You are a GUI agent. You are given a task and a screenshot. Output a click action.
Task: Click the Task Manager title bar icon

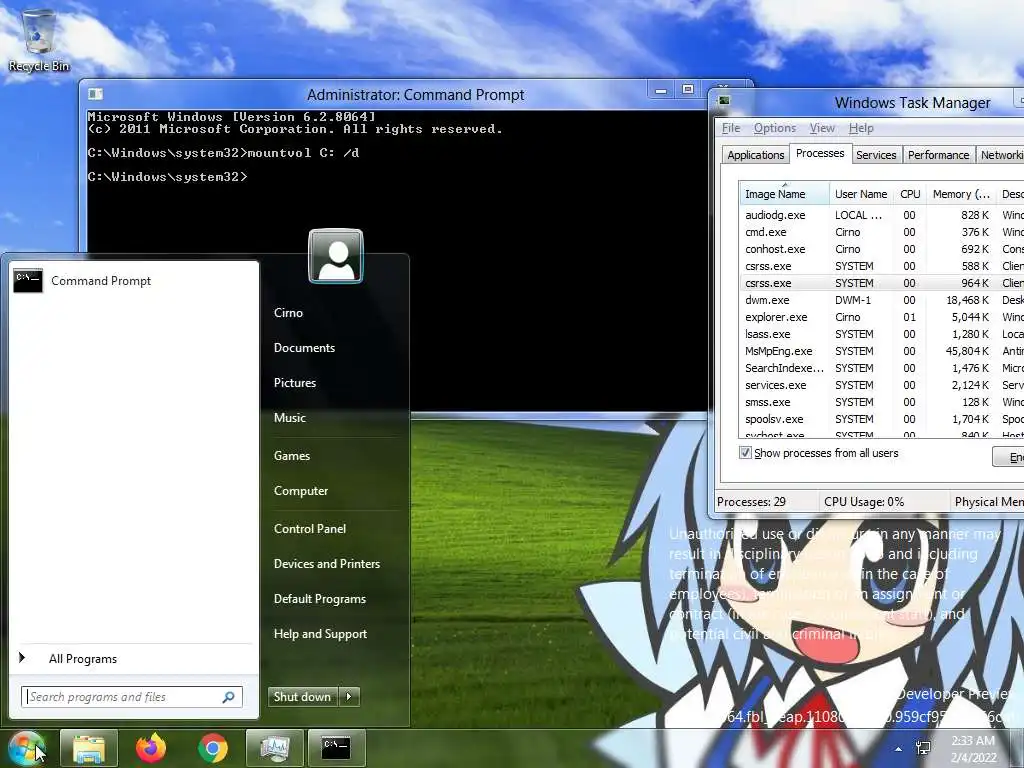[x=724, y=101]
